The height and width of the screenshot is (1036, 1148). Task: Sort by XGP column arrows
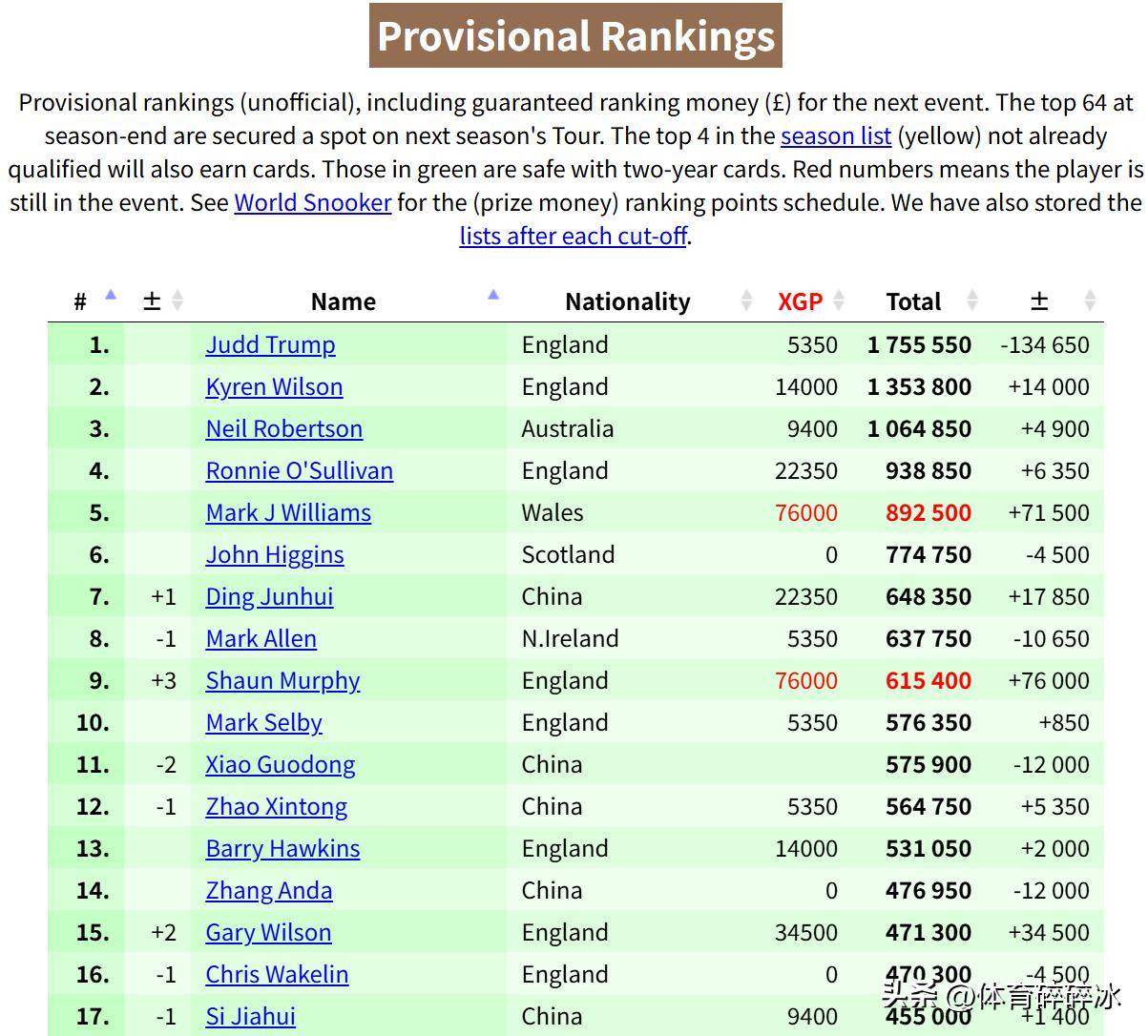(839, 301)
